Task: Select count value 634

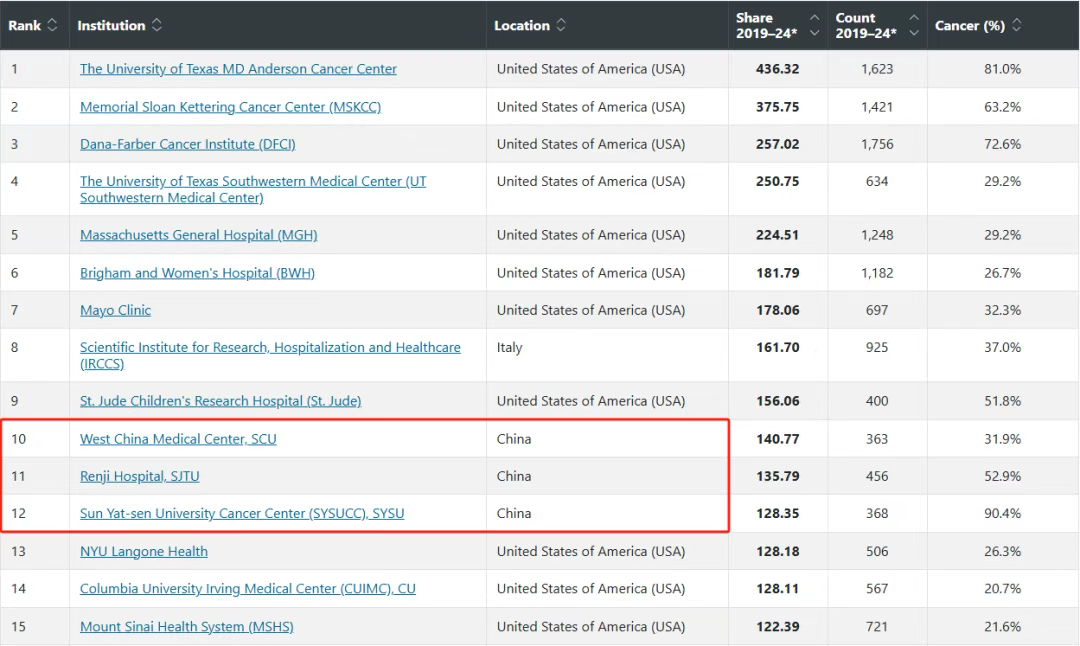Action: pyautogui.click(x=877, y=181)
